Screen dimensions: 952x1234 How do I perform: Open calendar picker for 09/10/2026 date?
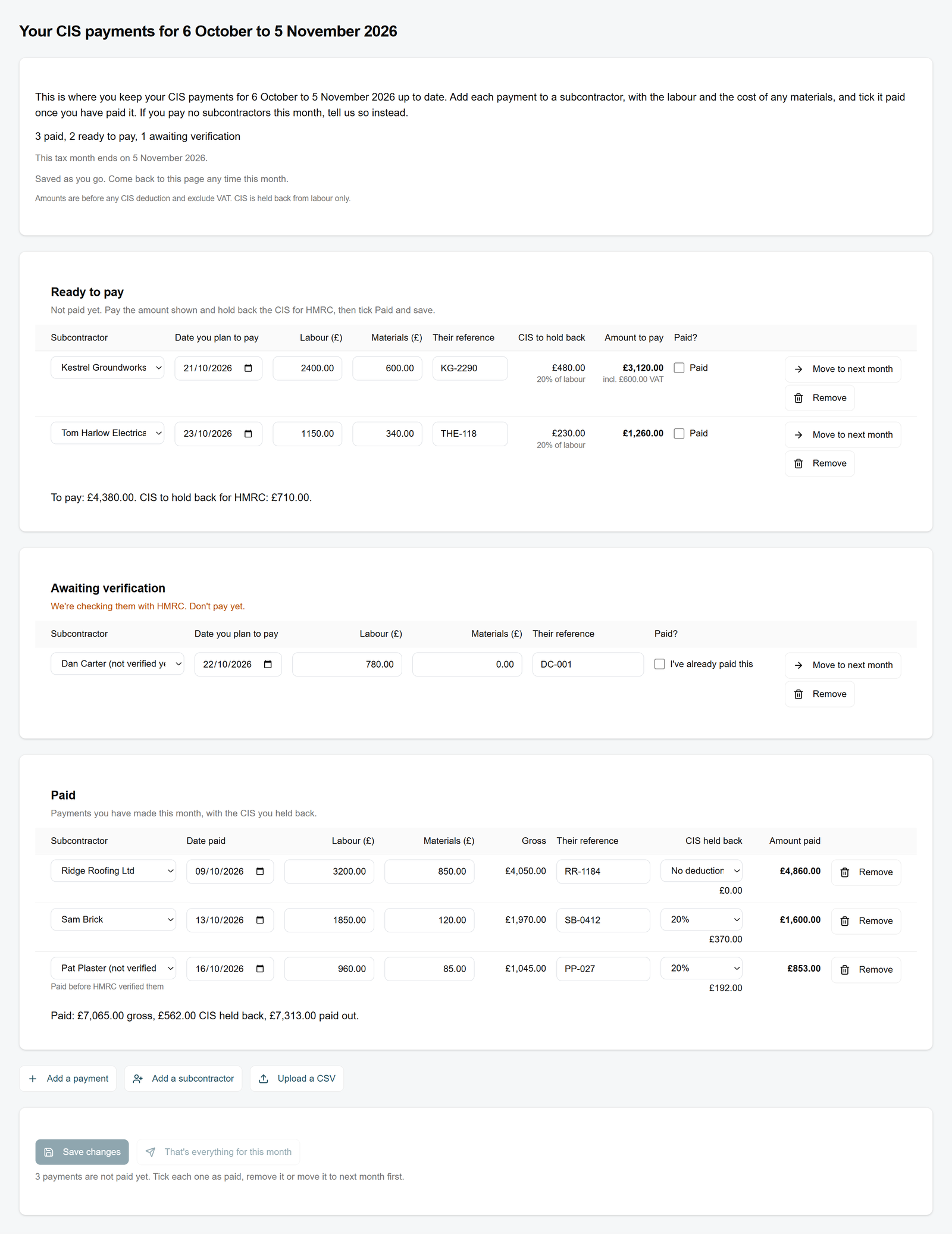[260, 872]
